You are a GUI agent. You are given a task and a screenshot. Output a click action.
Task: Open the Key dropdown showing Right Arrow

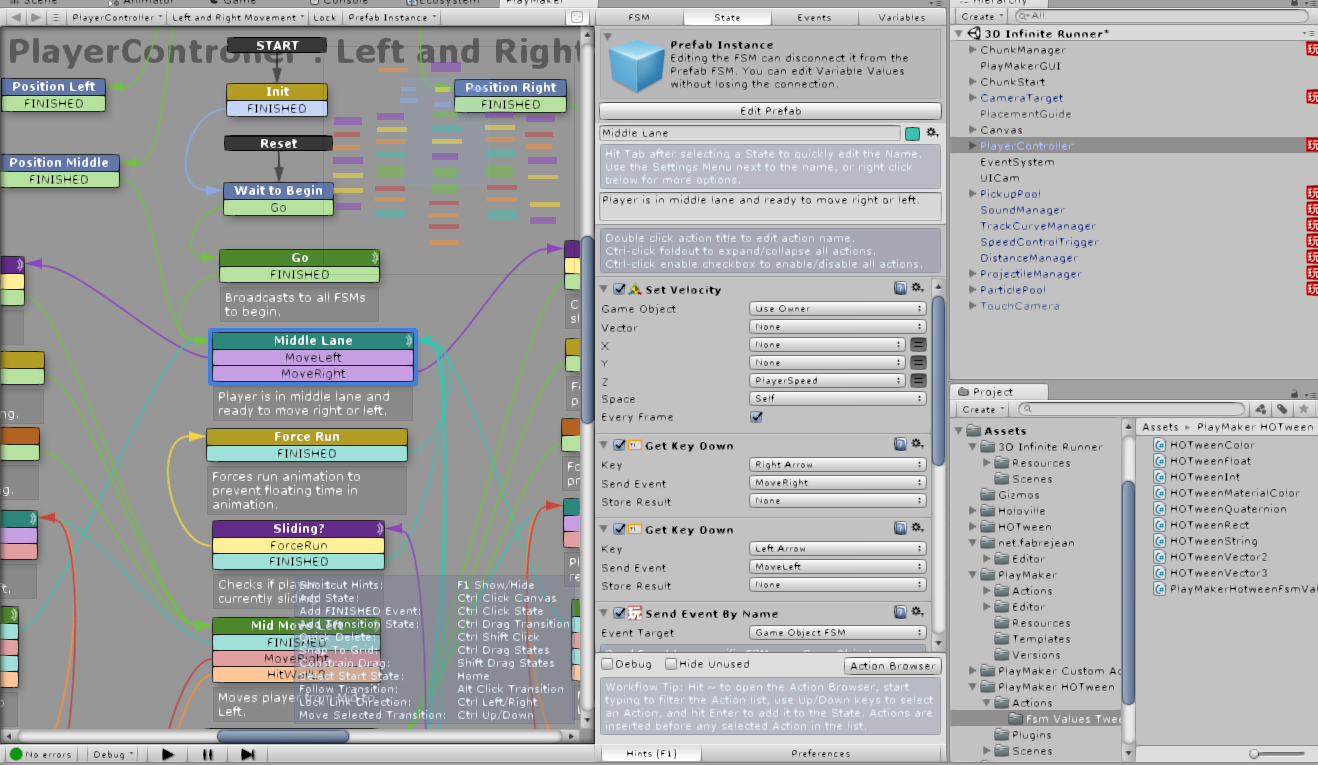click(836, 465)
